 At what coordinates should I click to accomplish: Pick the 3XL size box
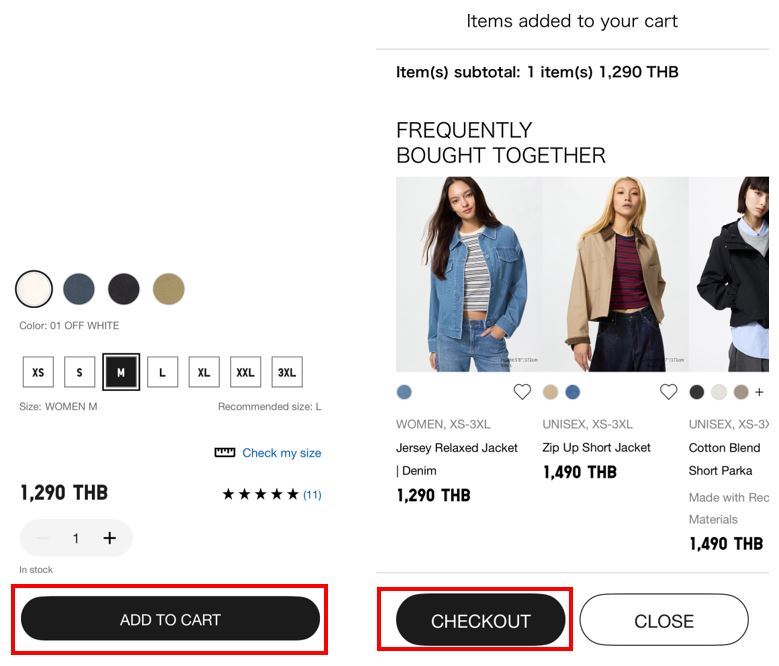tap(287, 372)
